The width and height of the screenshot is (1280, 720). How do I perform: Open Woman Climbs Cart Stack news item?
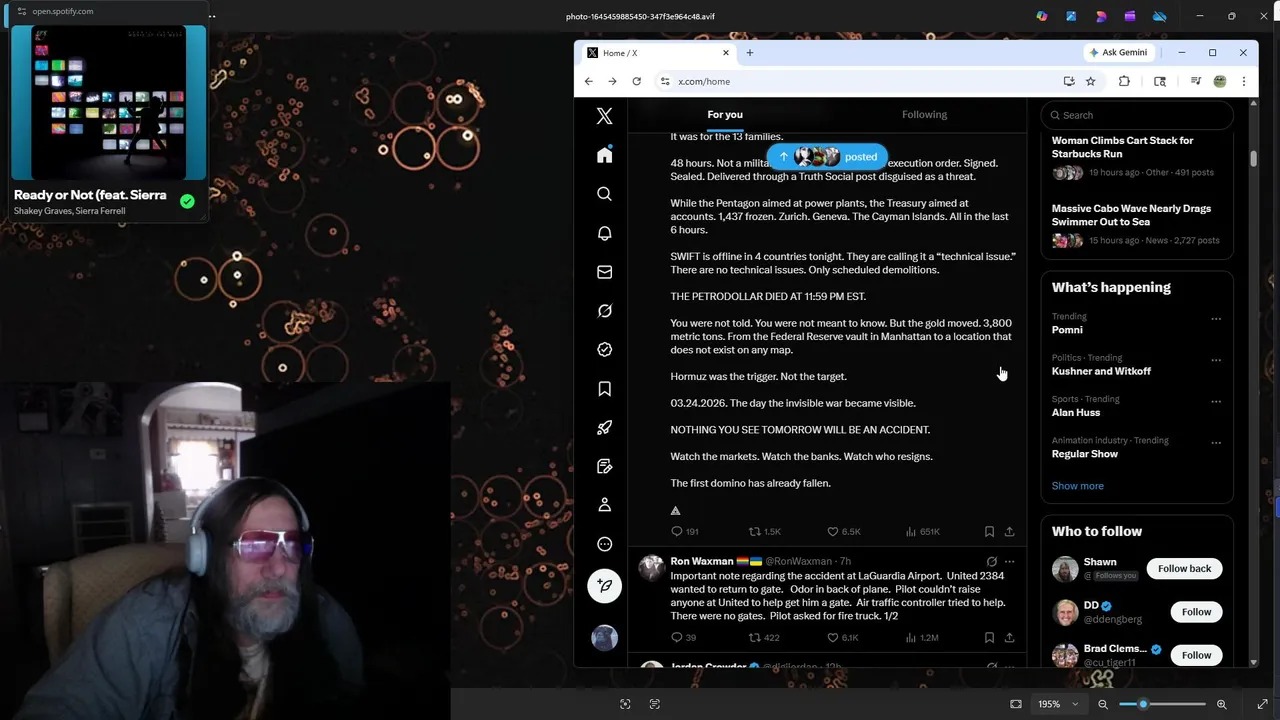(1137, 156)
